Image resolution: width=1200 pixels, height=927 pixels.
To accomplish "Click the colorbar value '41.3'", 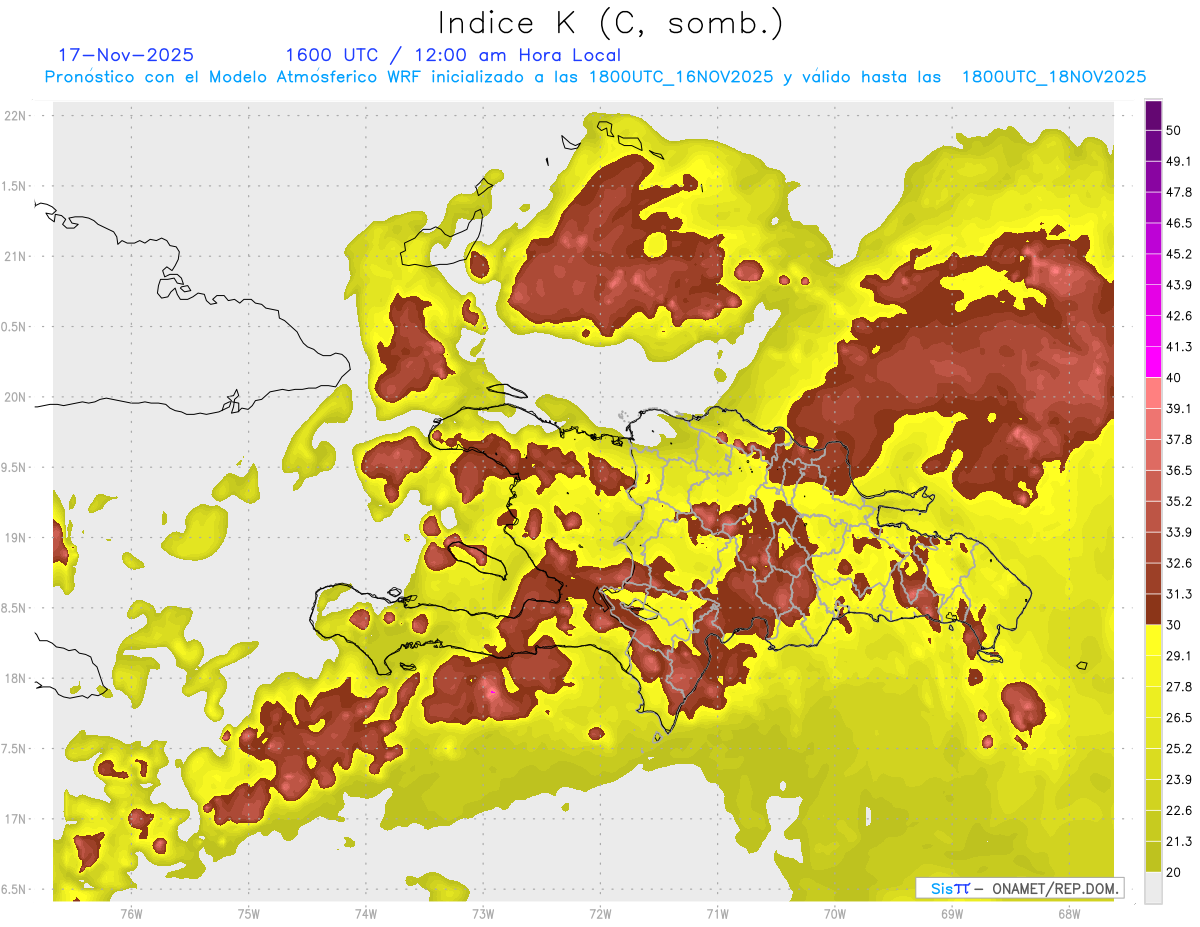I will (1179, 347).
